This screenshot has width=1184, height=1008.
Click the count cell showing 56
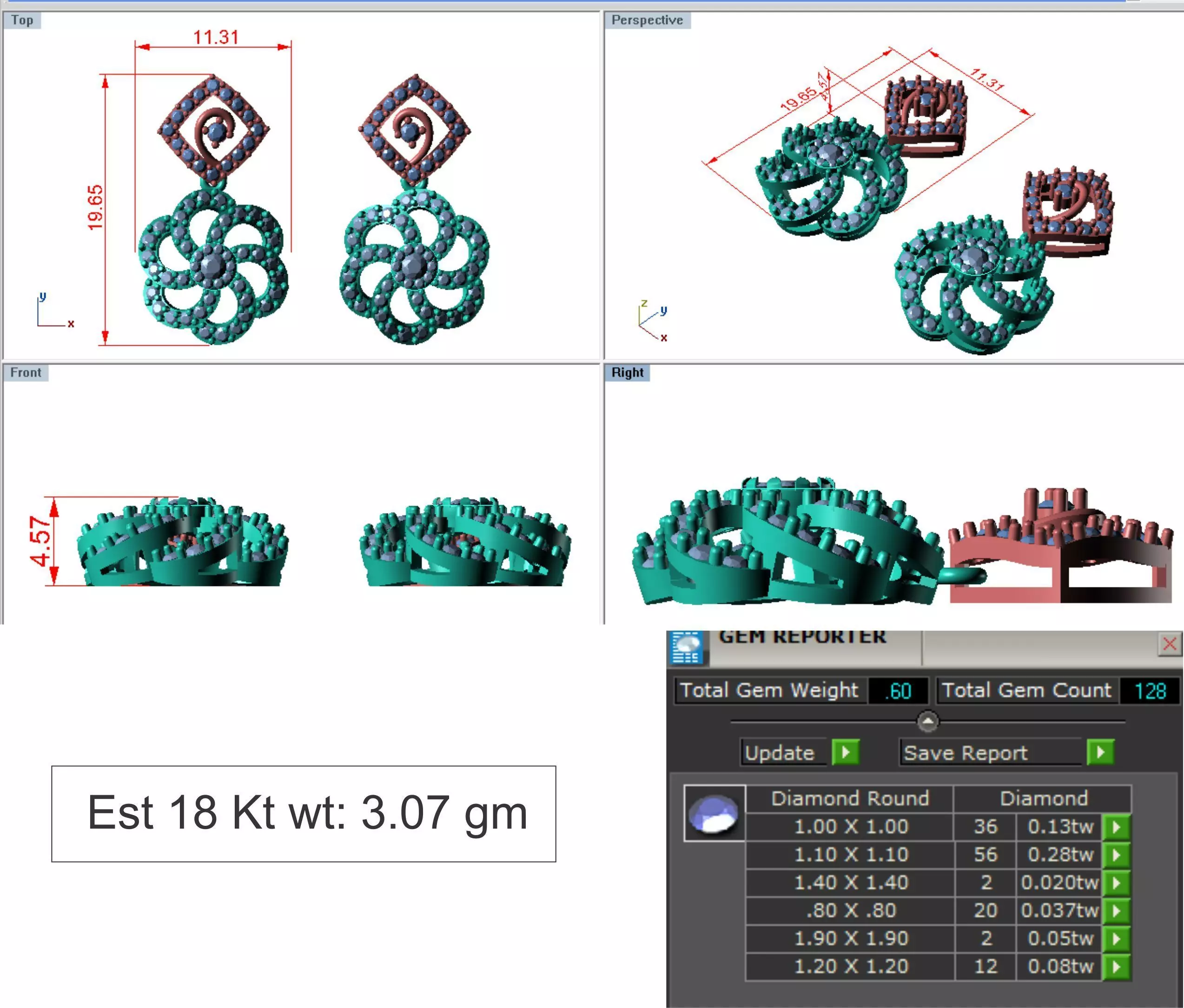[986, 854]
